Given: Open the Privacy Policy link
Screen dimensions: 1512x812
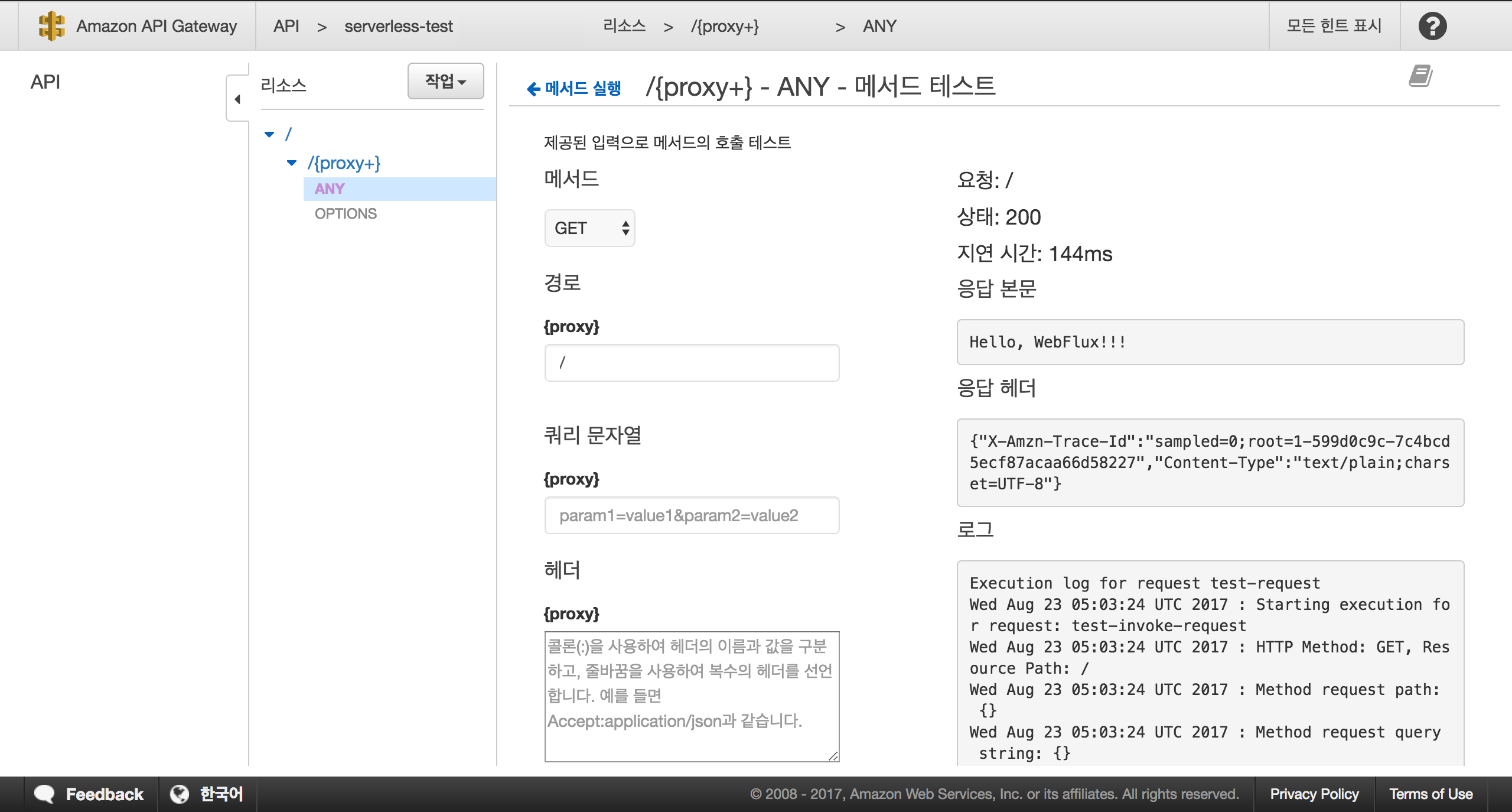Looking at the screenshot, I should (1314, 794).
